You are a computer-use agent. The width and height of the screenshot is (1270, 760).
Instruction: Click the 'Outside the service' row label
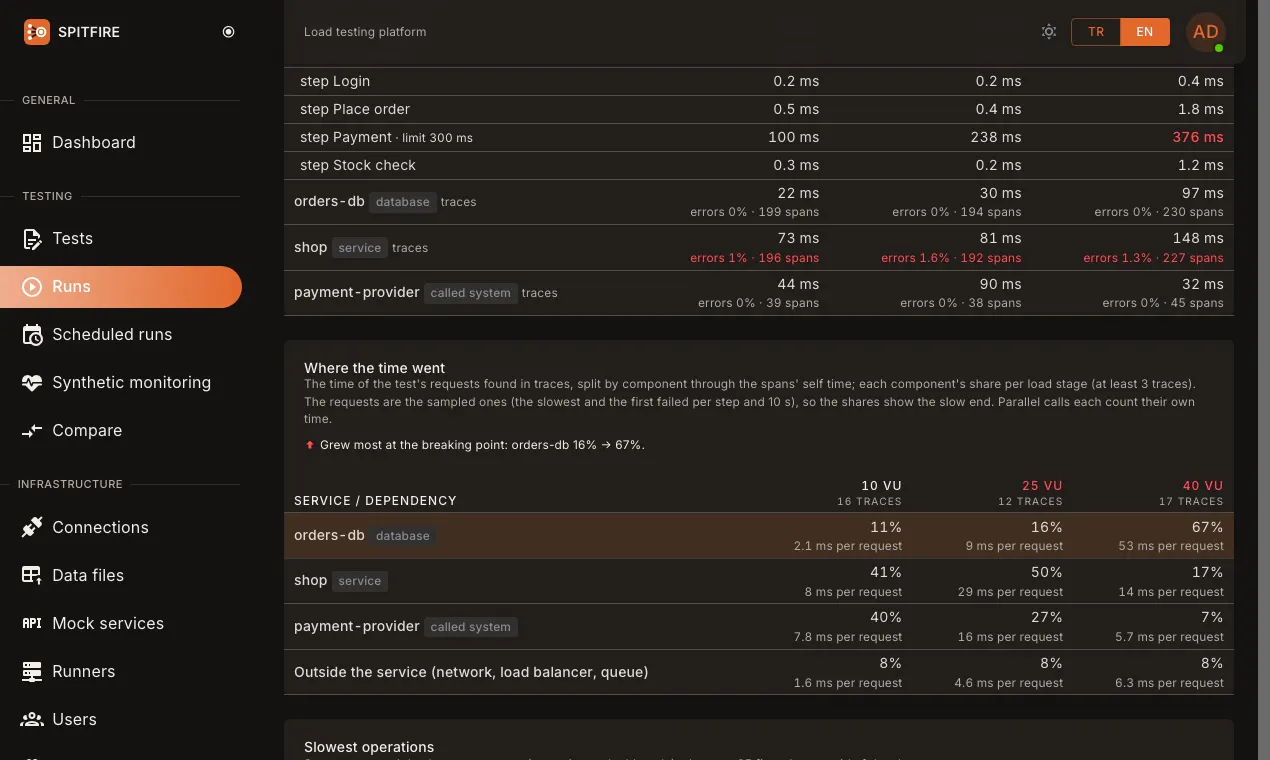[x=471, y=672]
